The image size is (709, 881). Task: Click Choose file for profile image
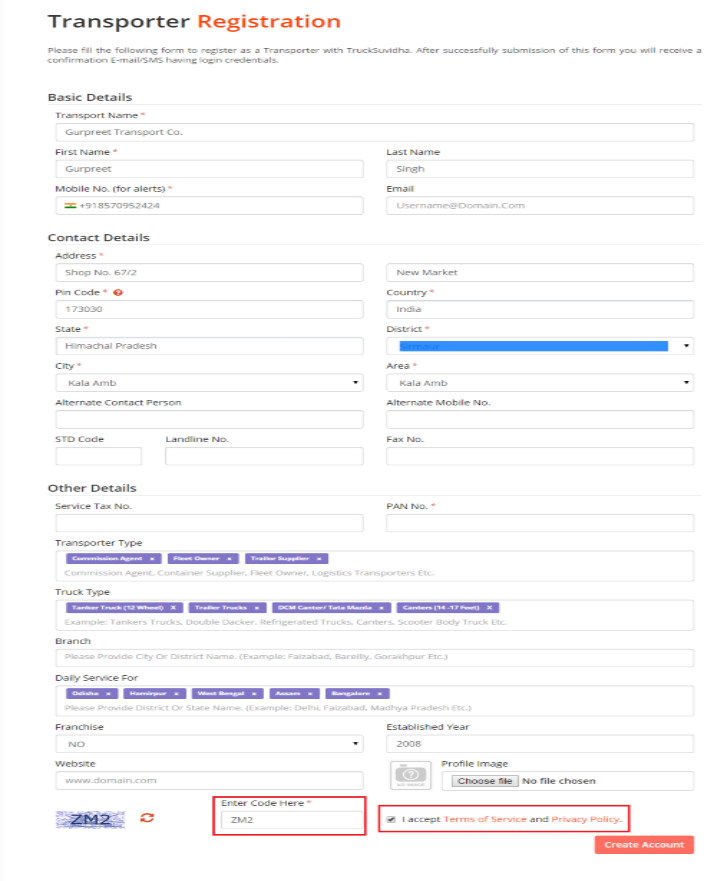[485, 780]
